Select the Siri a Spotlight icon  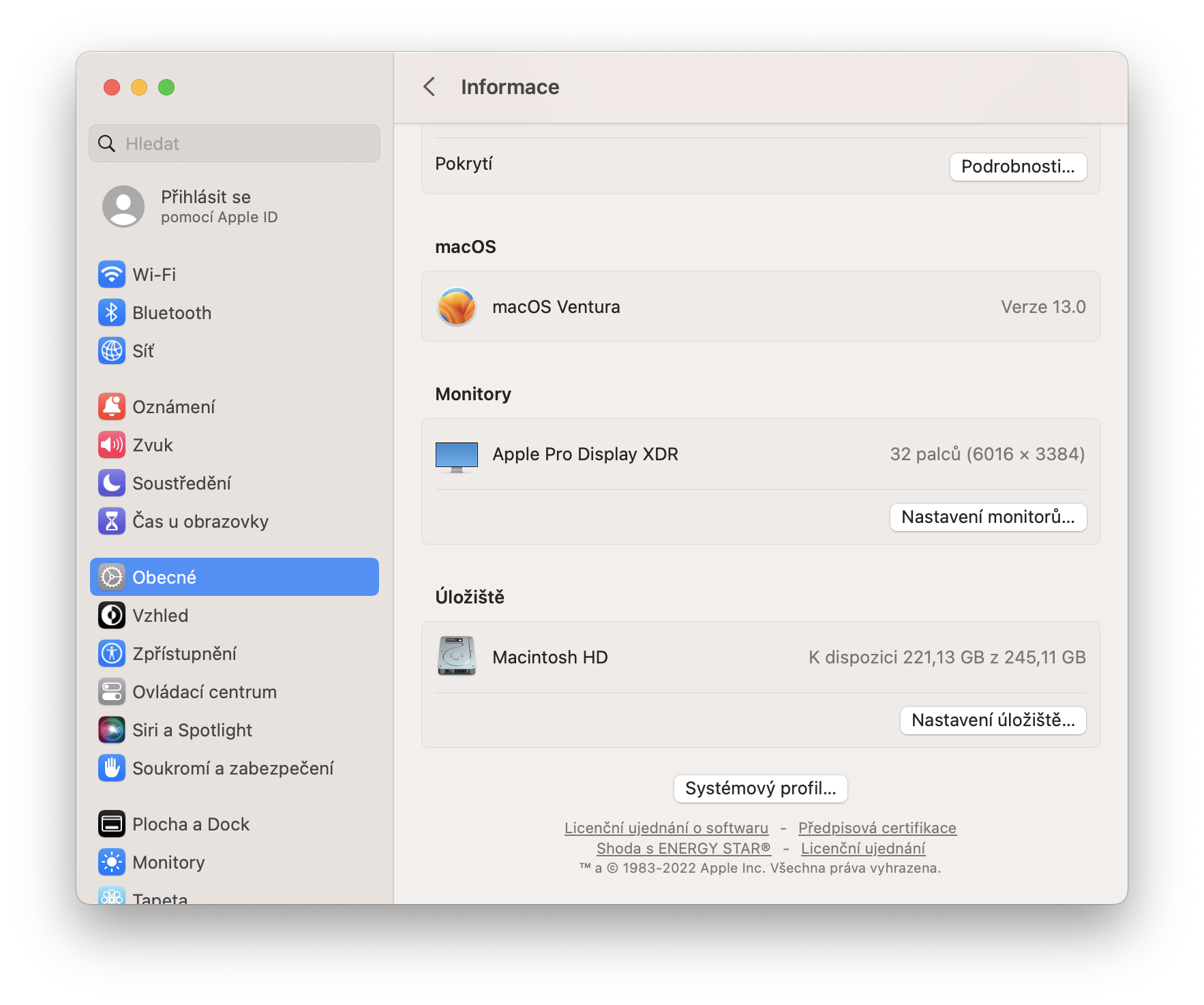click(x=112, y=730)
